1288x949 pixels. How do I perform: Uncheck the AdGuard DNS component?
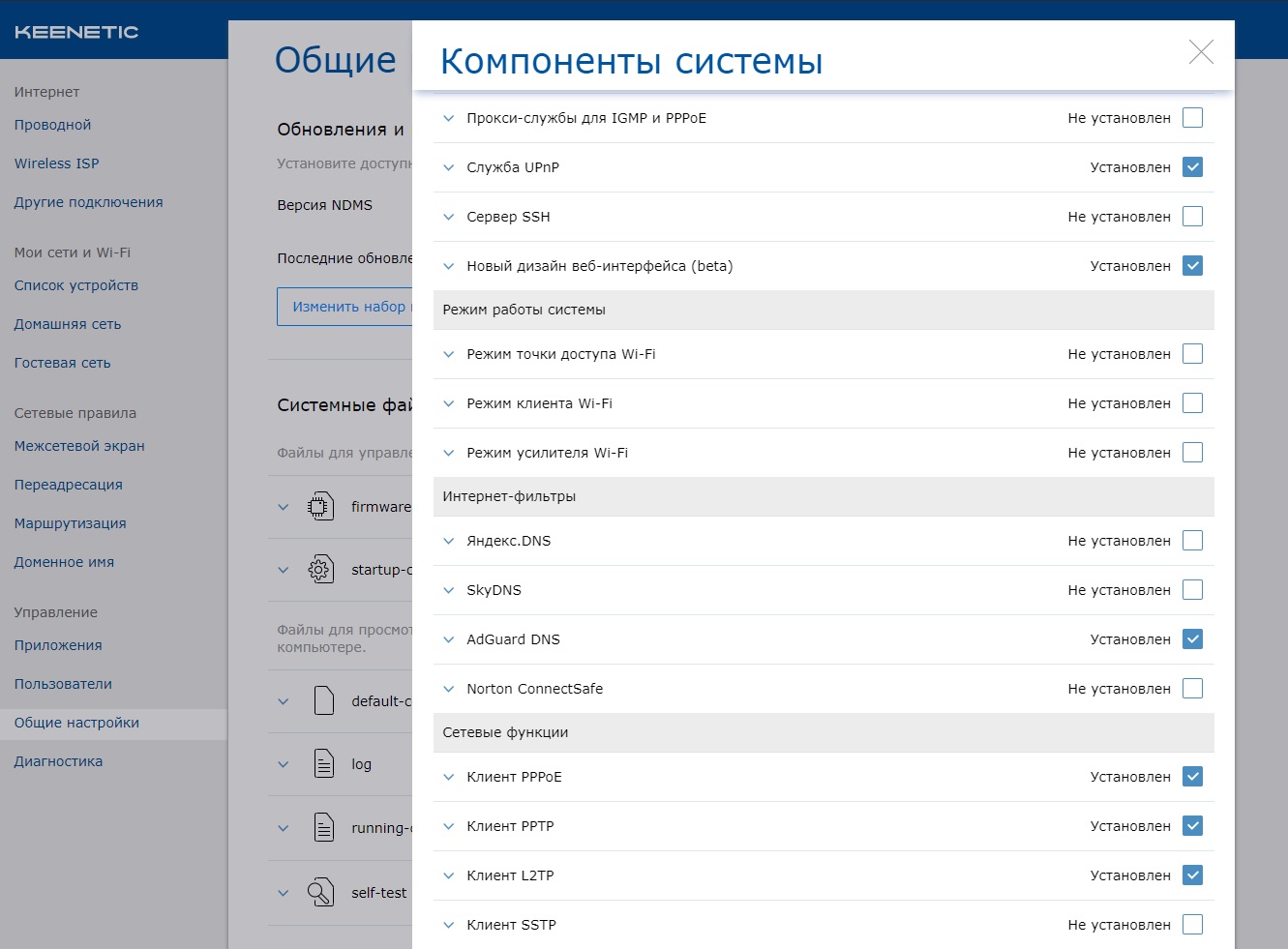pyautogui.click(x=1193, y=639)
